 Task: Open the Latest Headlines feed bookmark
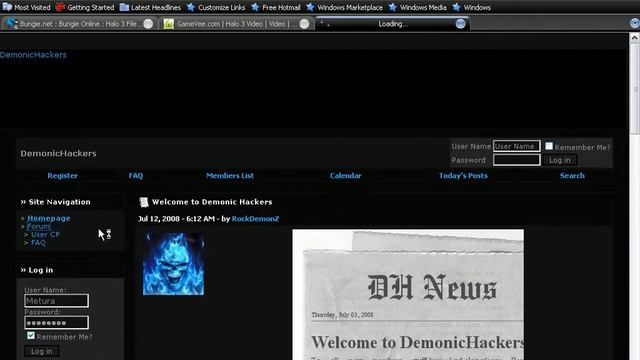(x=150, y=7)
